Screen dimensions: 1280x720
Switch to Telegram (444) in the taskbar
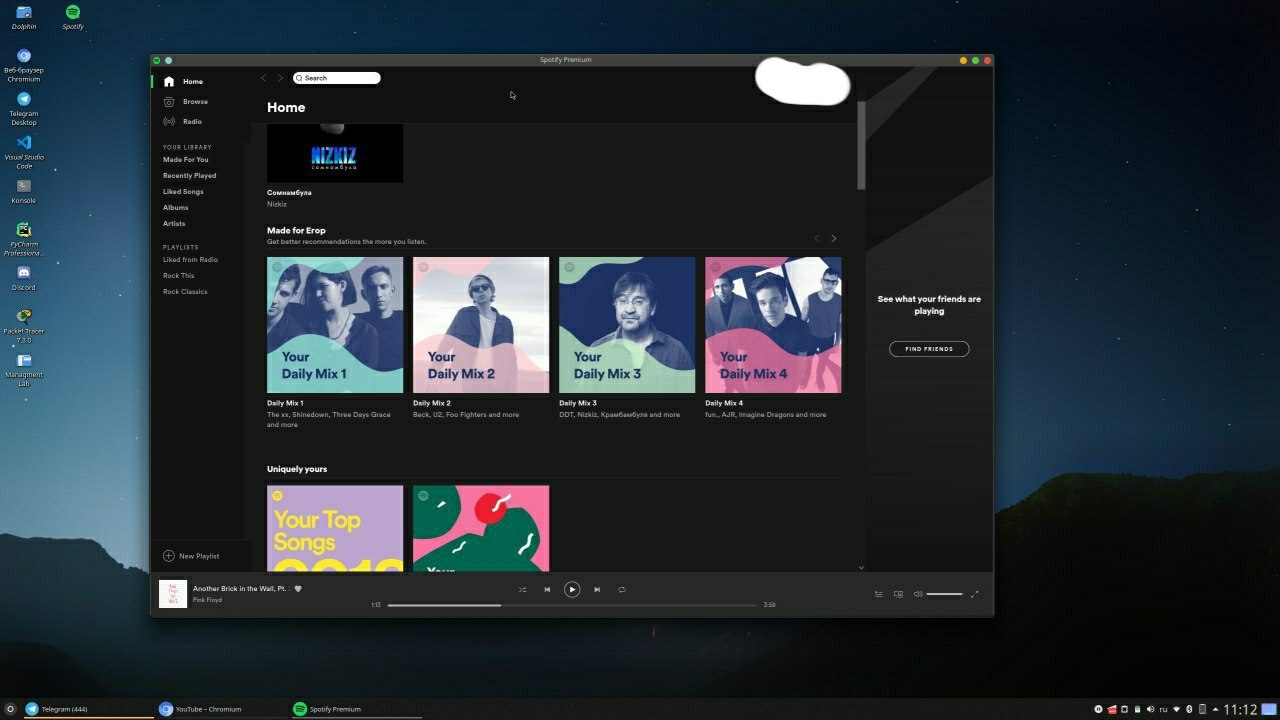[x=89, y=709]
